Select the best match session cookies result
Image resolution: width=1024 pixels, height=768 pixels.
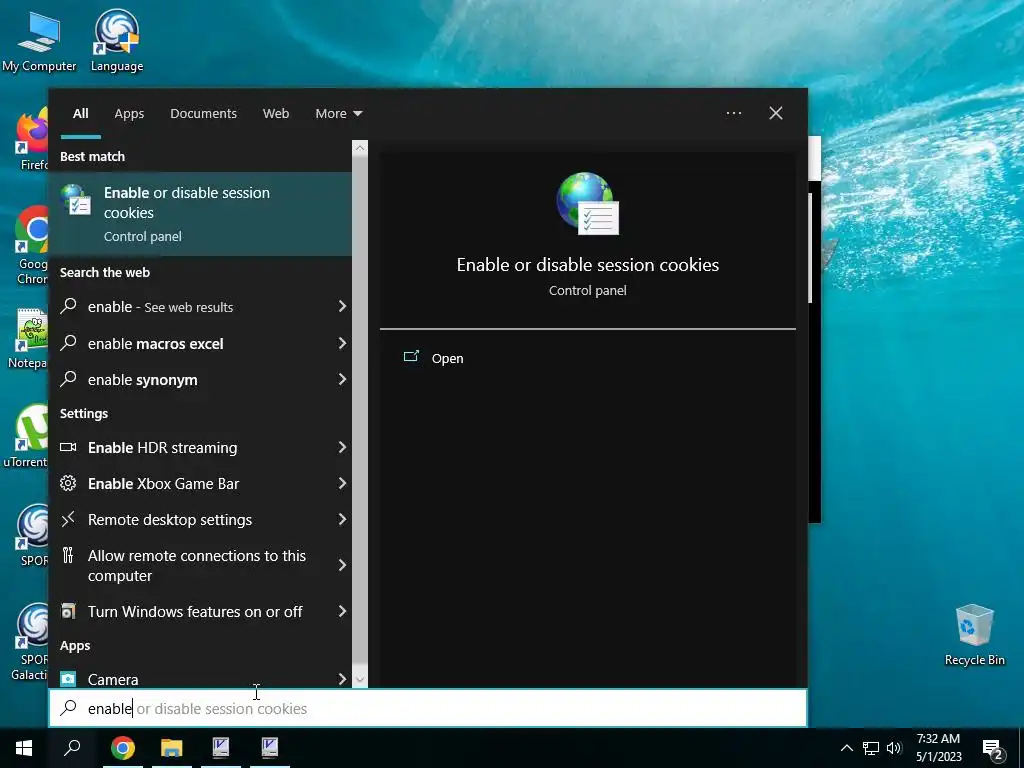pos(200,214)
